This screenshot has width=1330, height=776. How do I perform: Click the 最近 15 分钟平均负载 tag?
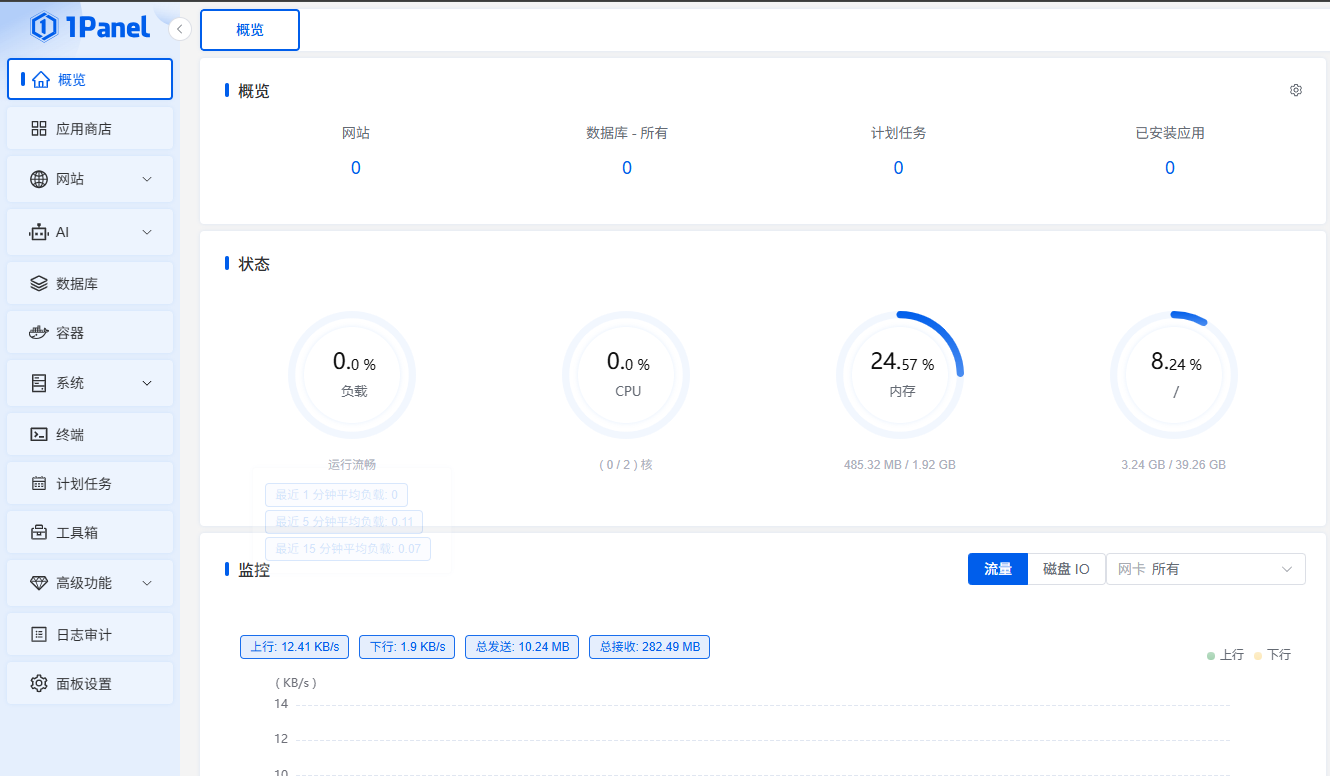pos(348,549)
